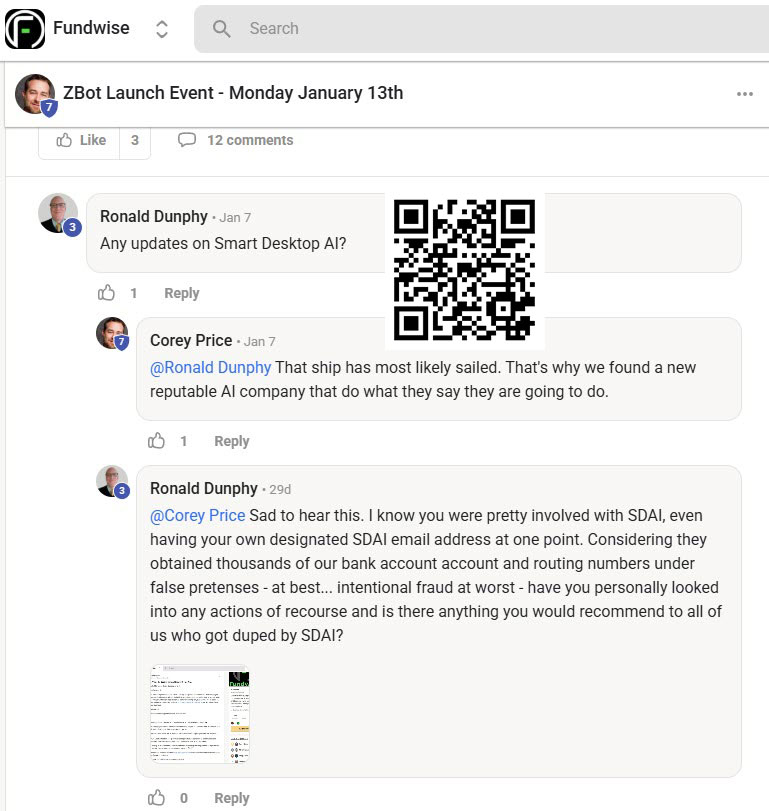This screenshot has width=769, height=811.
Task: Open Ronald Dunphy's avatar on 29d comment
Action: tap(112, 482)
